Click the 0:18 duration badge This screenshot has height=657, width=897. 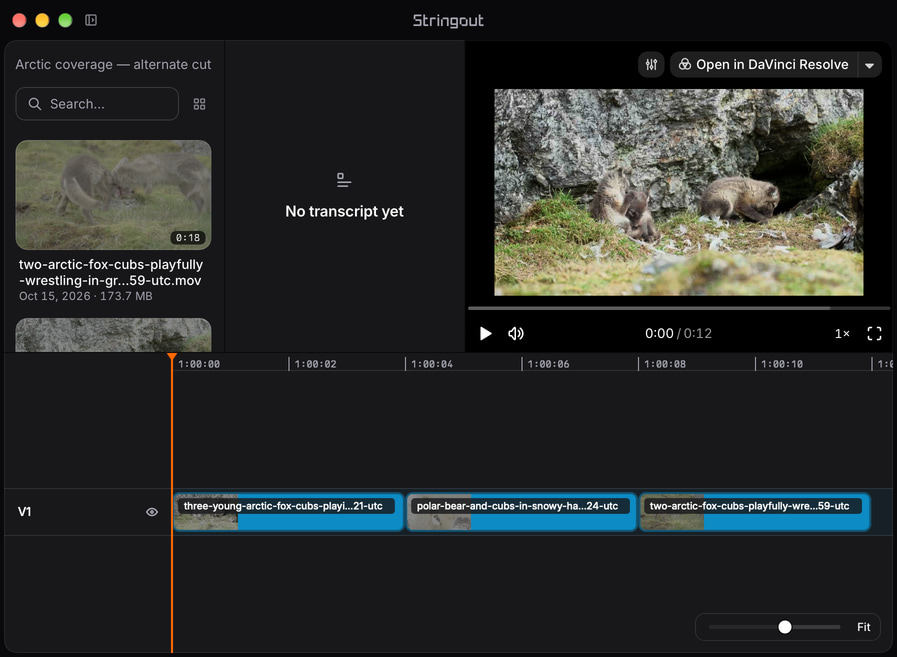point(188,238)
